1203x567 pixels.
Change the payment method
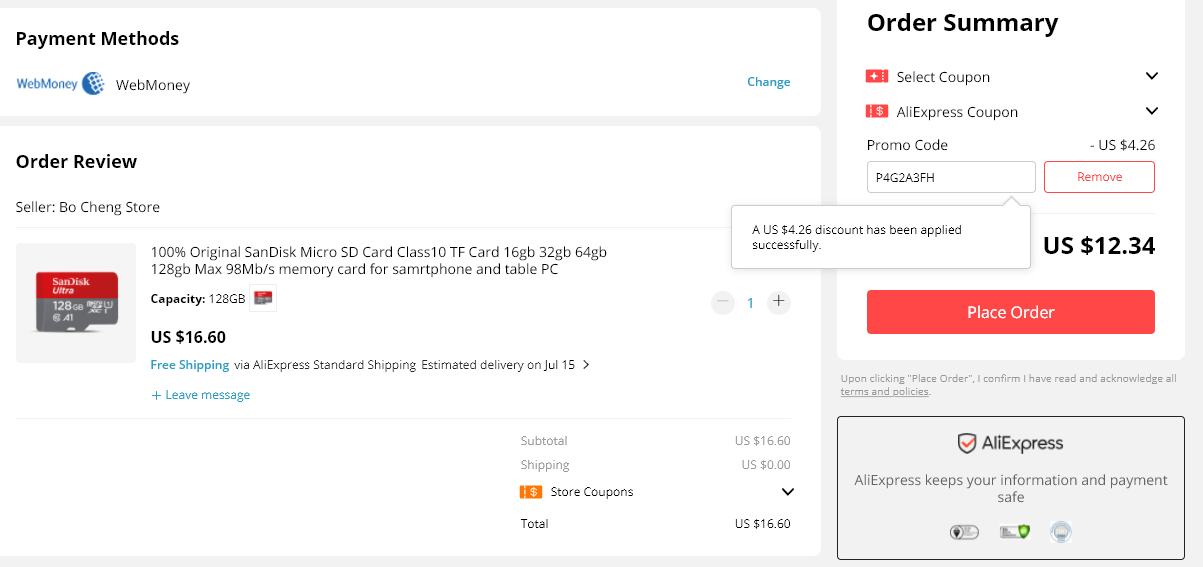pos(768,82)
